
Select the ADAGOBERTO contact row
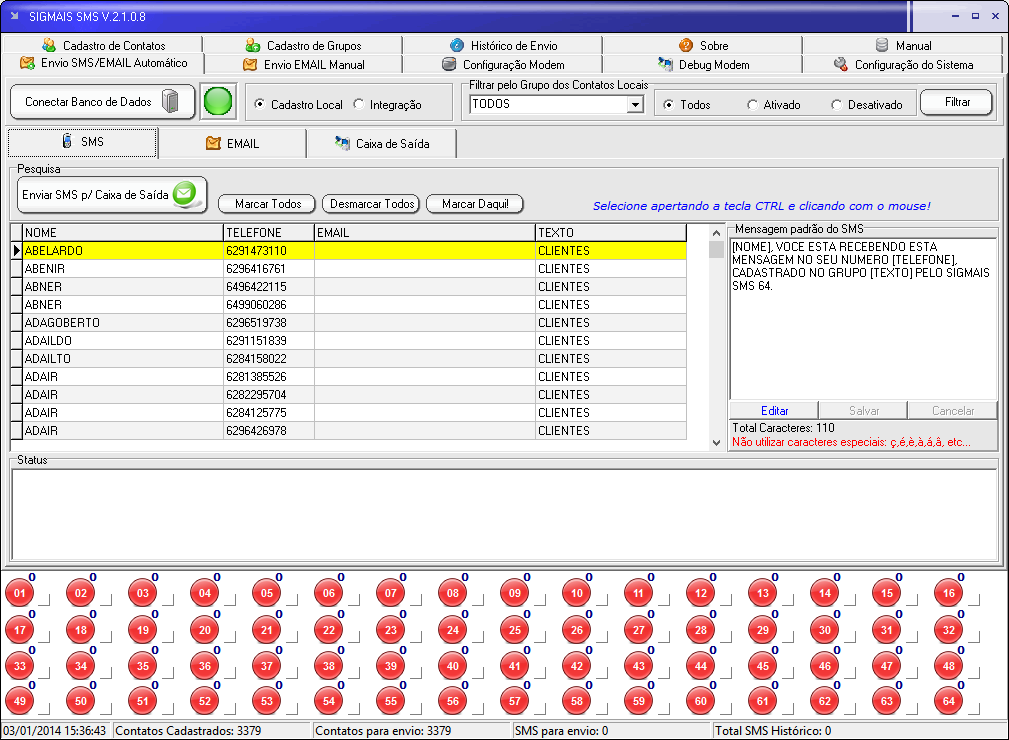pos(120,323)
